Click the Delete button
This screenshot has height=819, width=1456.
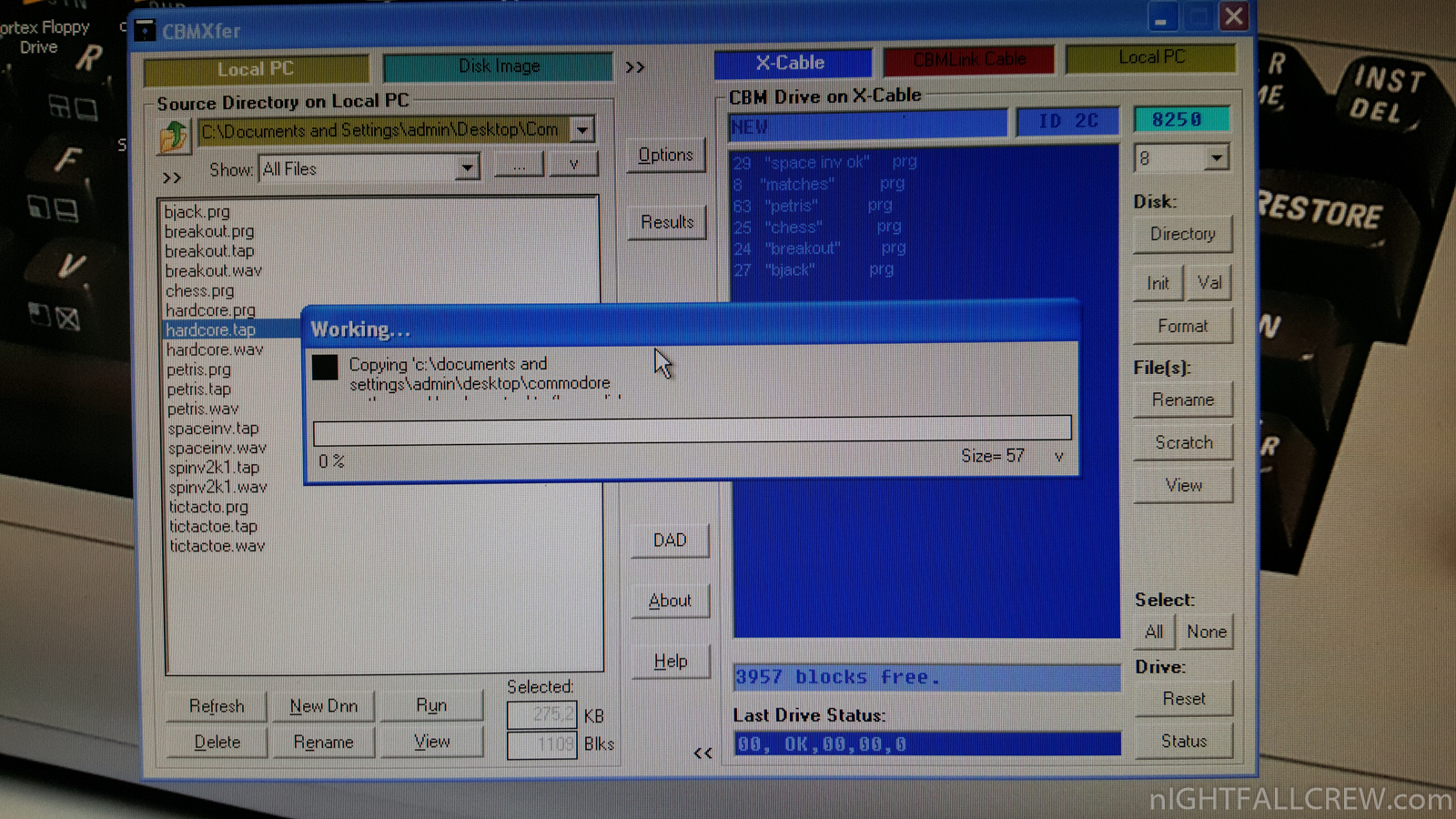pyautogui.click(x=217, y=743)
